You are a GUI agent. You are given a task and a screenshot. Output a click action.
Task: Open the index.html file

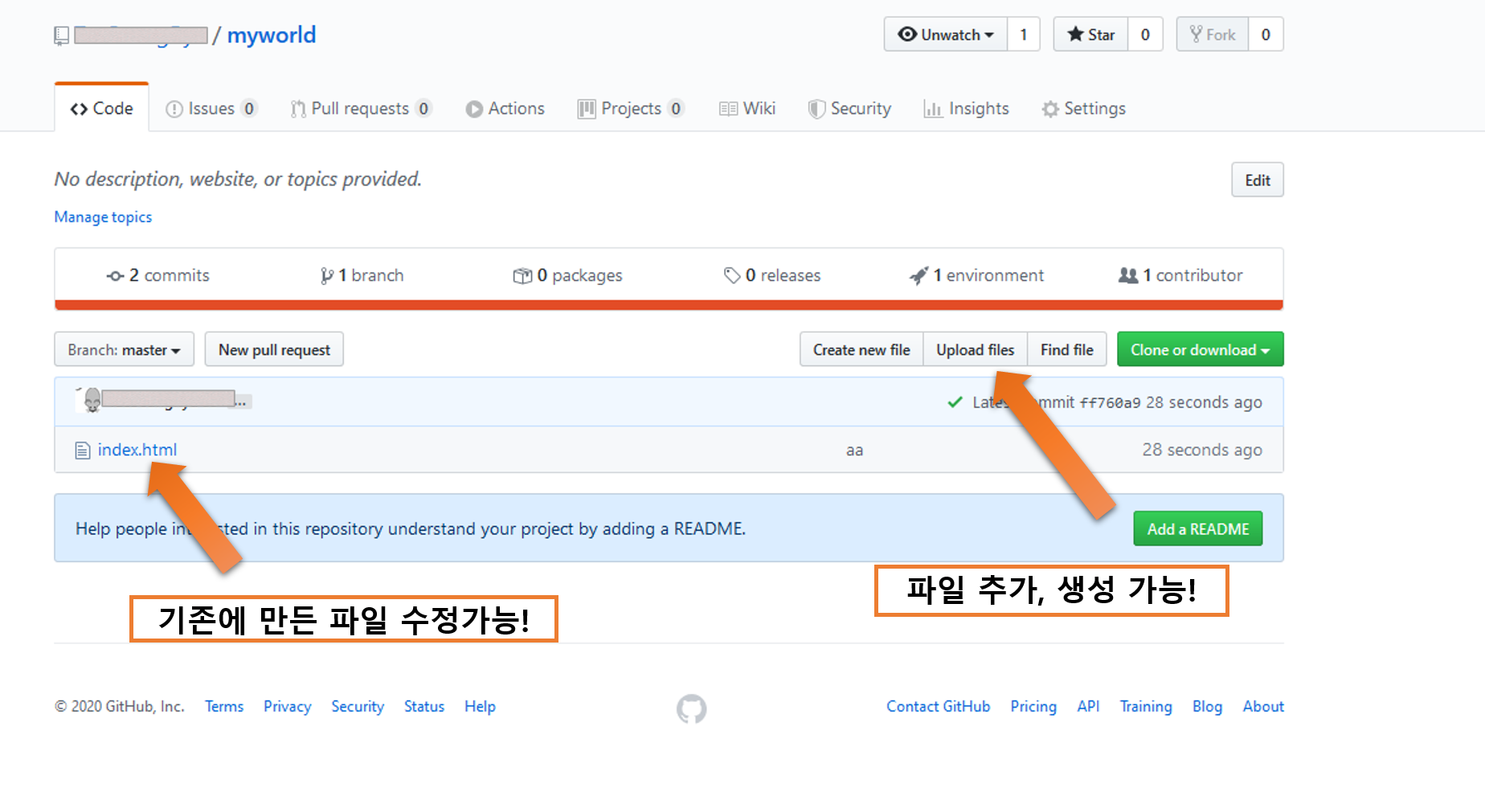click(x=137, y=450)
